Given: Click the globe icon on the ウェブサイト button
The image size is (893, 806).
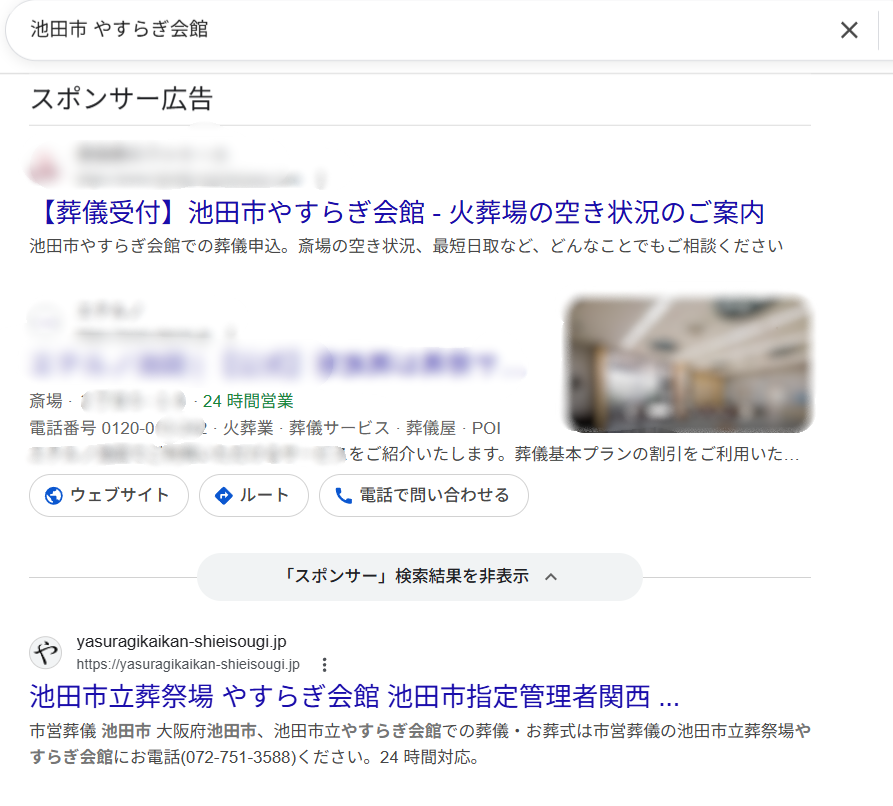Looking at the screenshot, I should tap(53, 495).
